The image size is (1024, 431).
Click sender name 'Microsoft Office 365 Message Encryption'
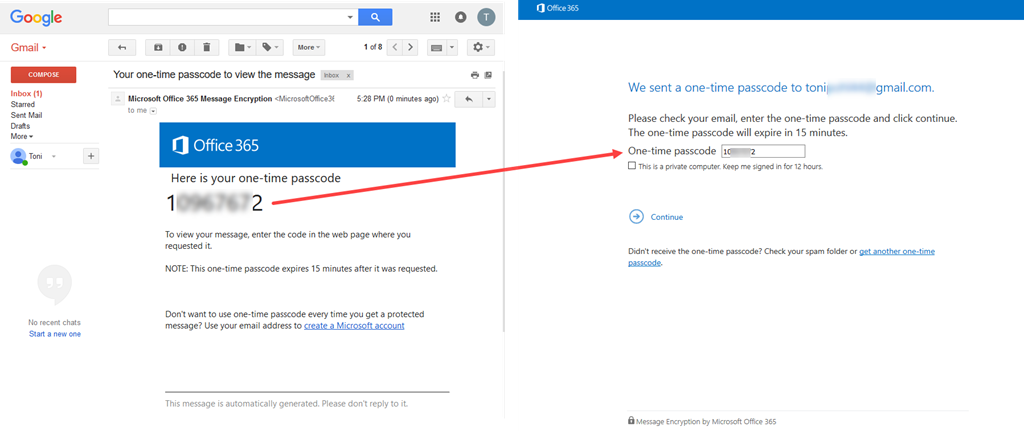(200, 99)
